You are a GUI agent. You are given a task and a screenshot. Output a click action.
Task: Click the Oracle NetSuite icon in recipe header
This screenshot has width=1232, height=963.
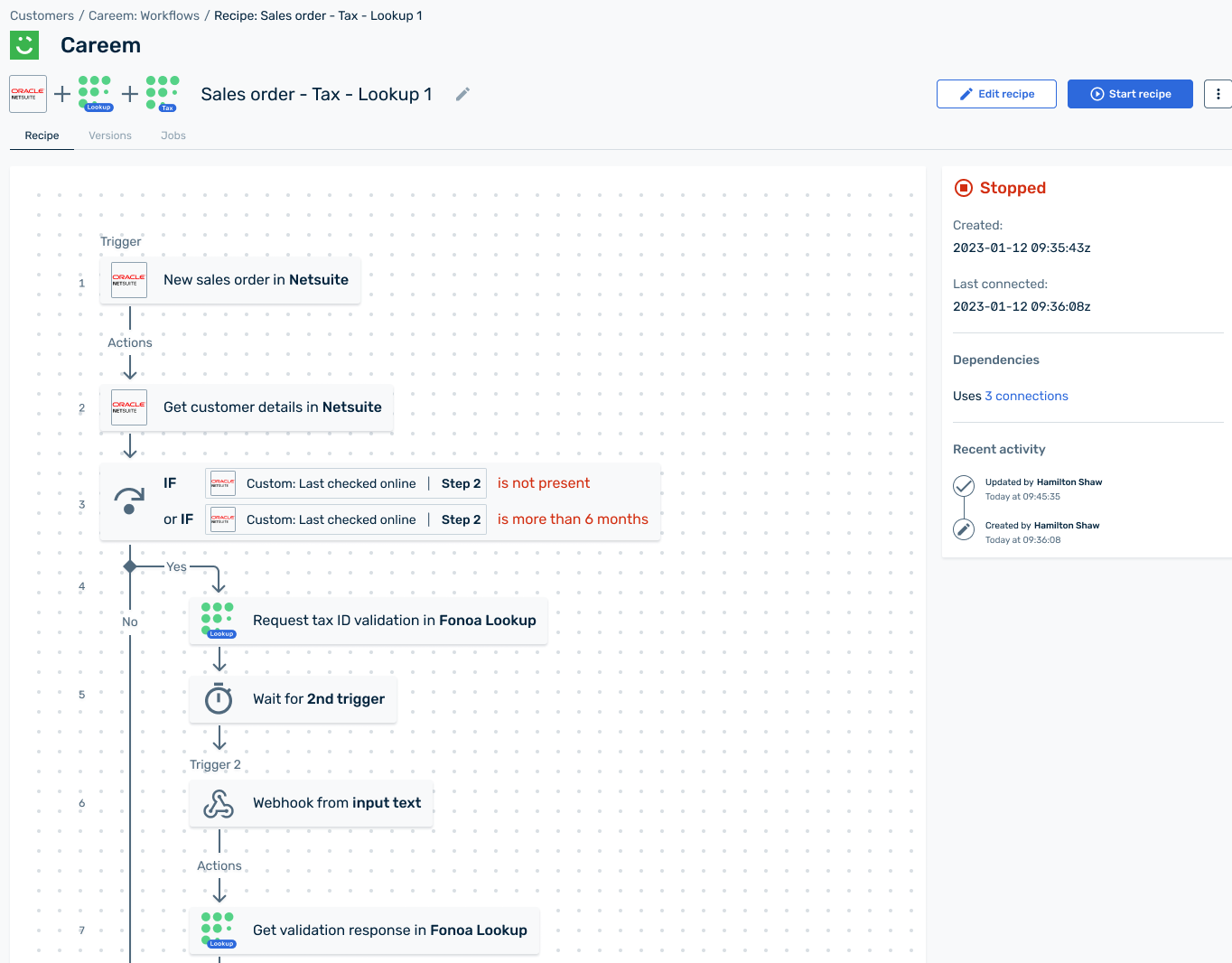(x=28, y=94)
